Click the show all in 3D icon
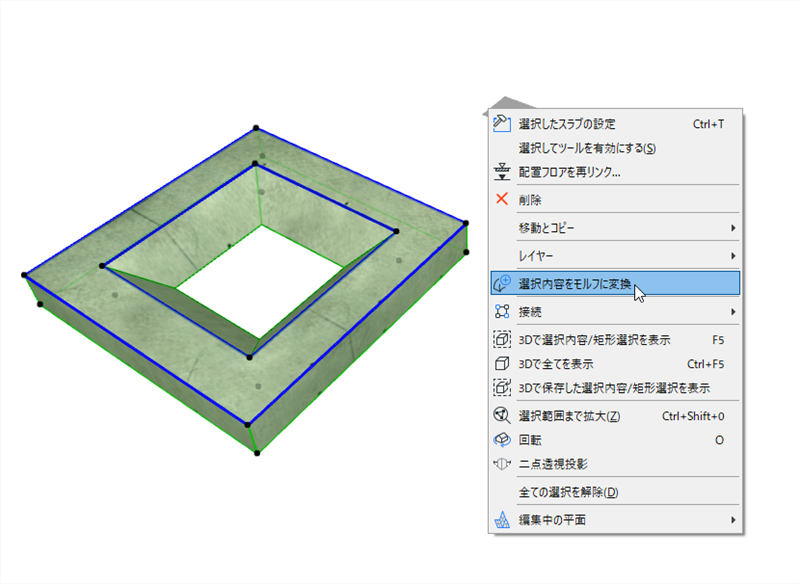Image resolution: width=800 pixels, height=584 pixels. tap(502, 364)
